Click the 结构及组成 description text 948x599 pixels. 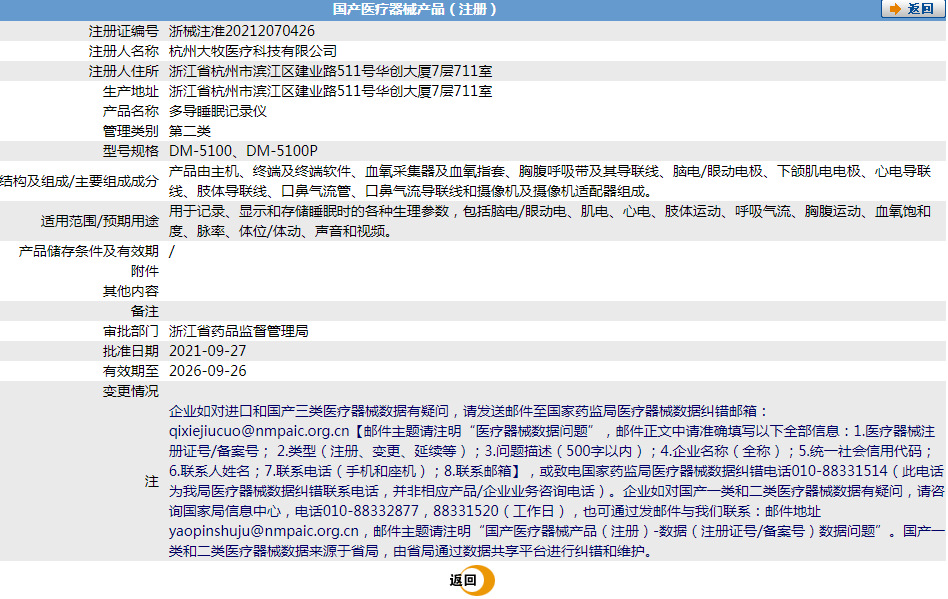point(550,181)
